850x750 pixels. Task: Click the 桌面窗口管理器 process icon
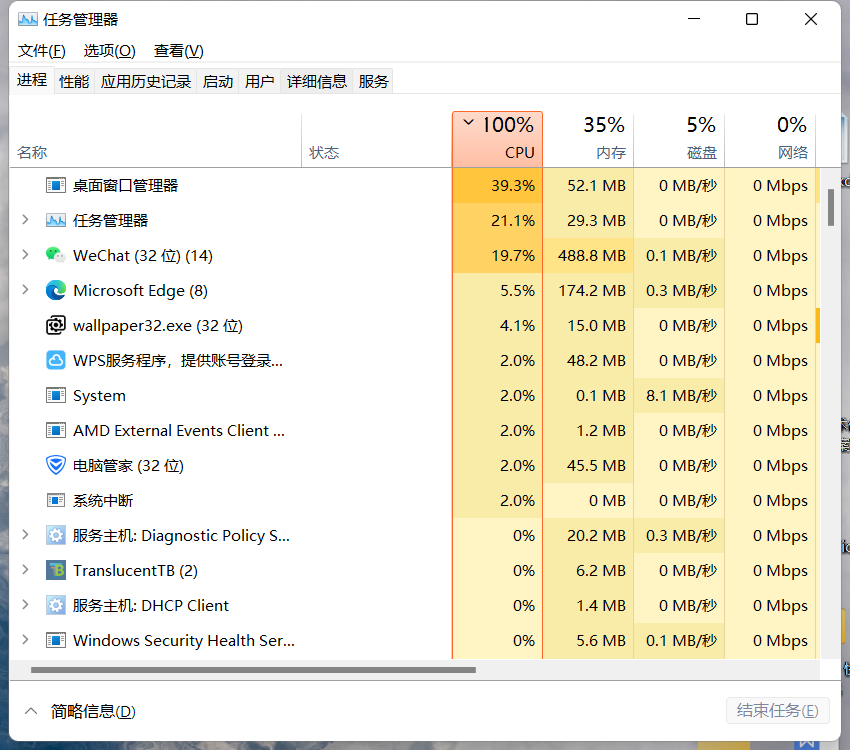tap(56, 185)
